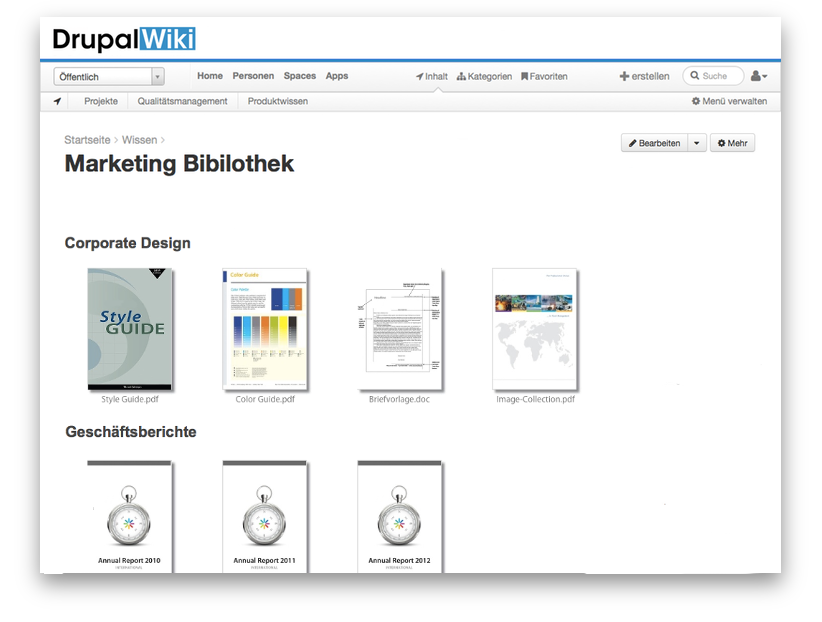Open the Apps menu item
This screenshot has width=822, height=622.
(x=337, y=76)
